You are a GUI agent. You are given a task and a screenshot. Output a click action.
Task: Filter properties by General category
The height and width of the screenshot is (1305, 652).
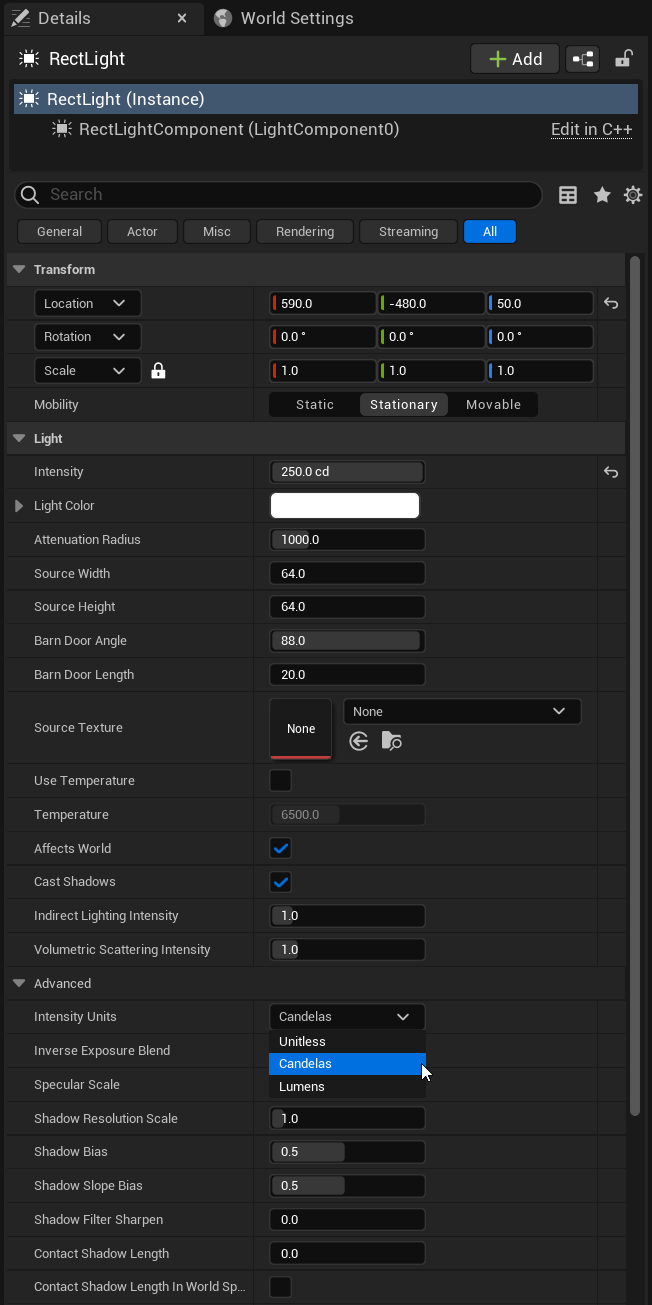60,232
